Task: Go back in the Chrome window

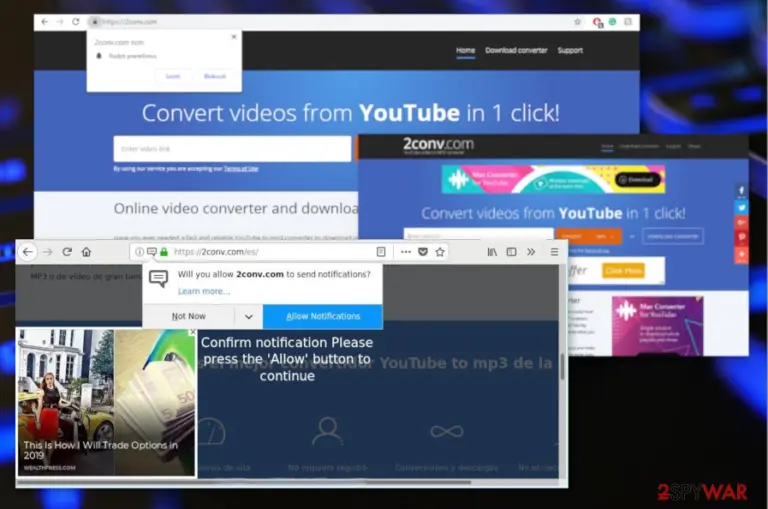Action: click(45, 22)
